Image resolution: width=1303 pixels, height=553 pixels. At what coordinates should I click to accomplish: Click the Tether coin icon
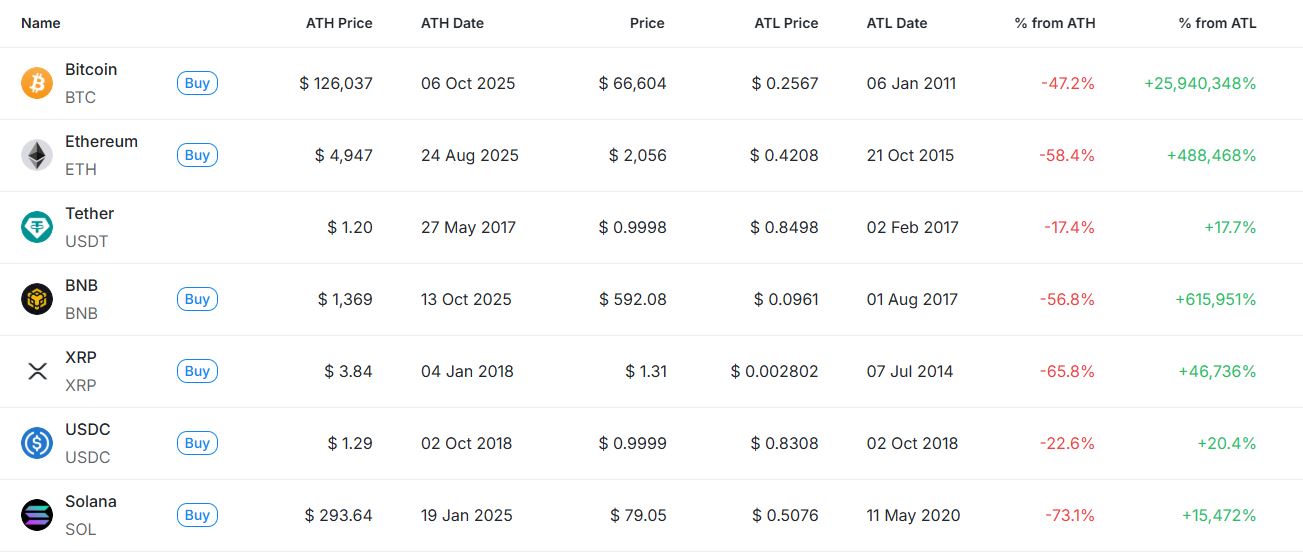point(37,227)
